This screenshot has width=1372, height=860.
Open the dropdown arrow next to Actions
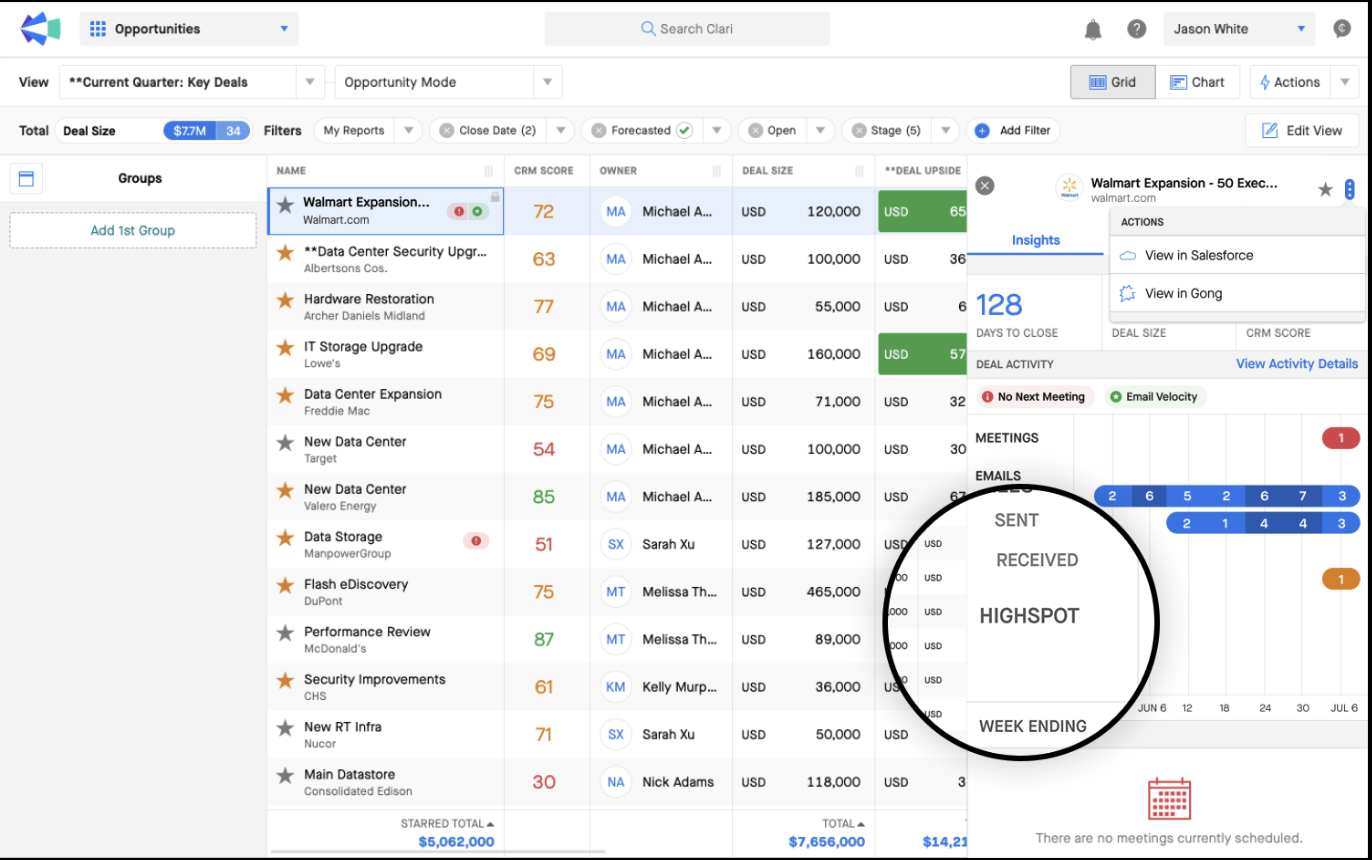tap(1345, 82)
